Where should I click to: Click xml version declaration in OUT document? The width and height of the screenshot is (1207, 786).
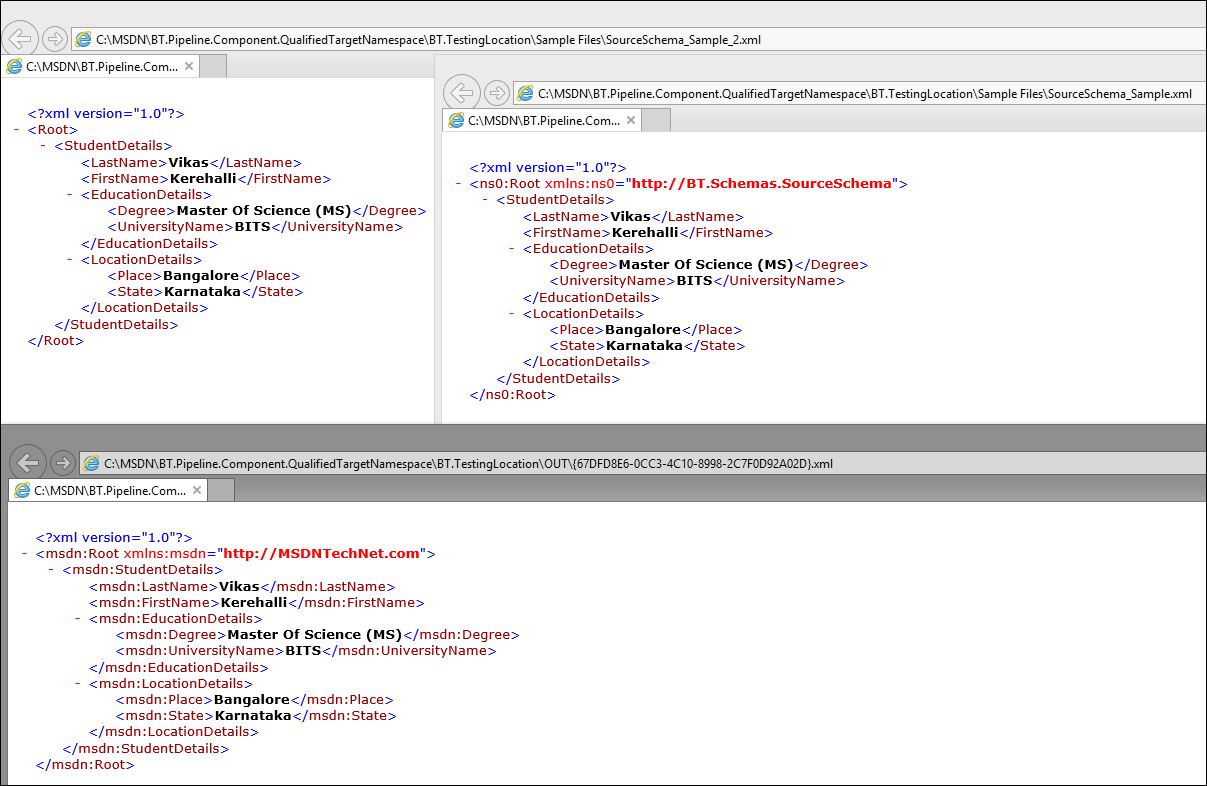[114, 537]
